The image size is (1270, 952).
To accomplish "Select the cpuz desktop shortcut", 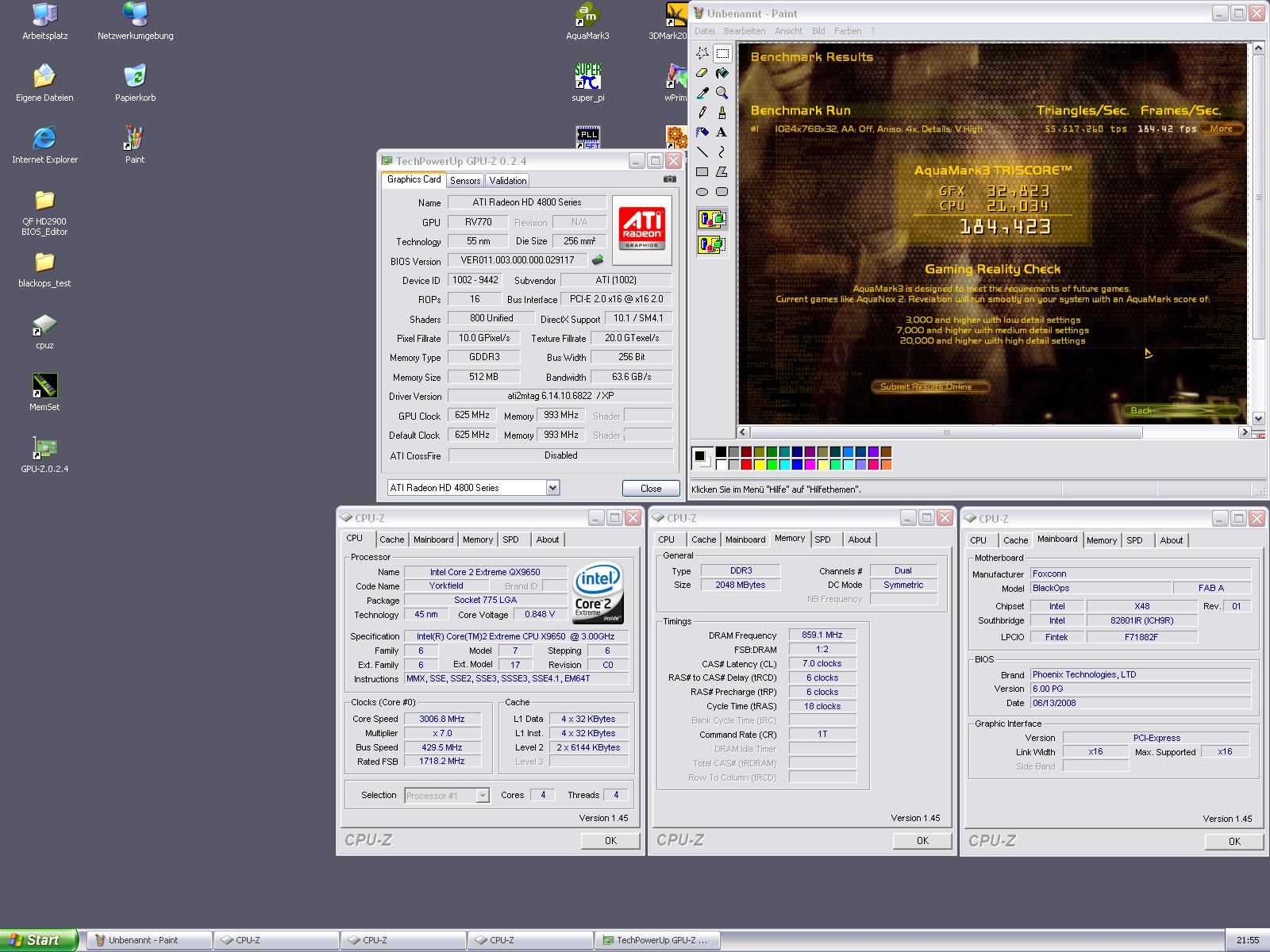I will point(44,331).
